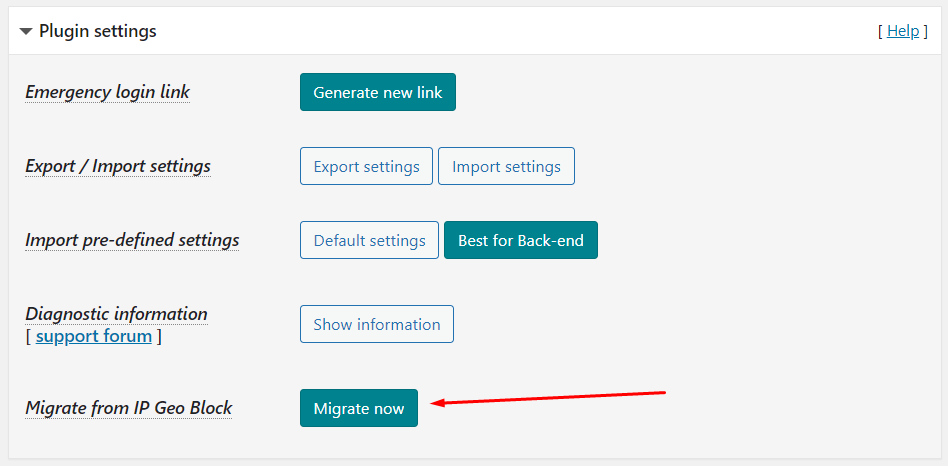The width and height of the screenshot is (948, 466).
Task: Click blank area of Plugin settings header bar
Action: coord(514,31)
